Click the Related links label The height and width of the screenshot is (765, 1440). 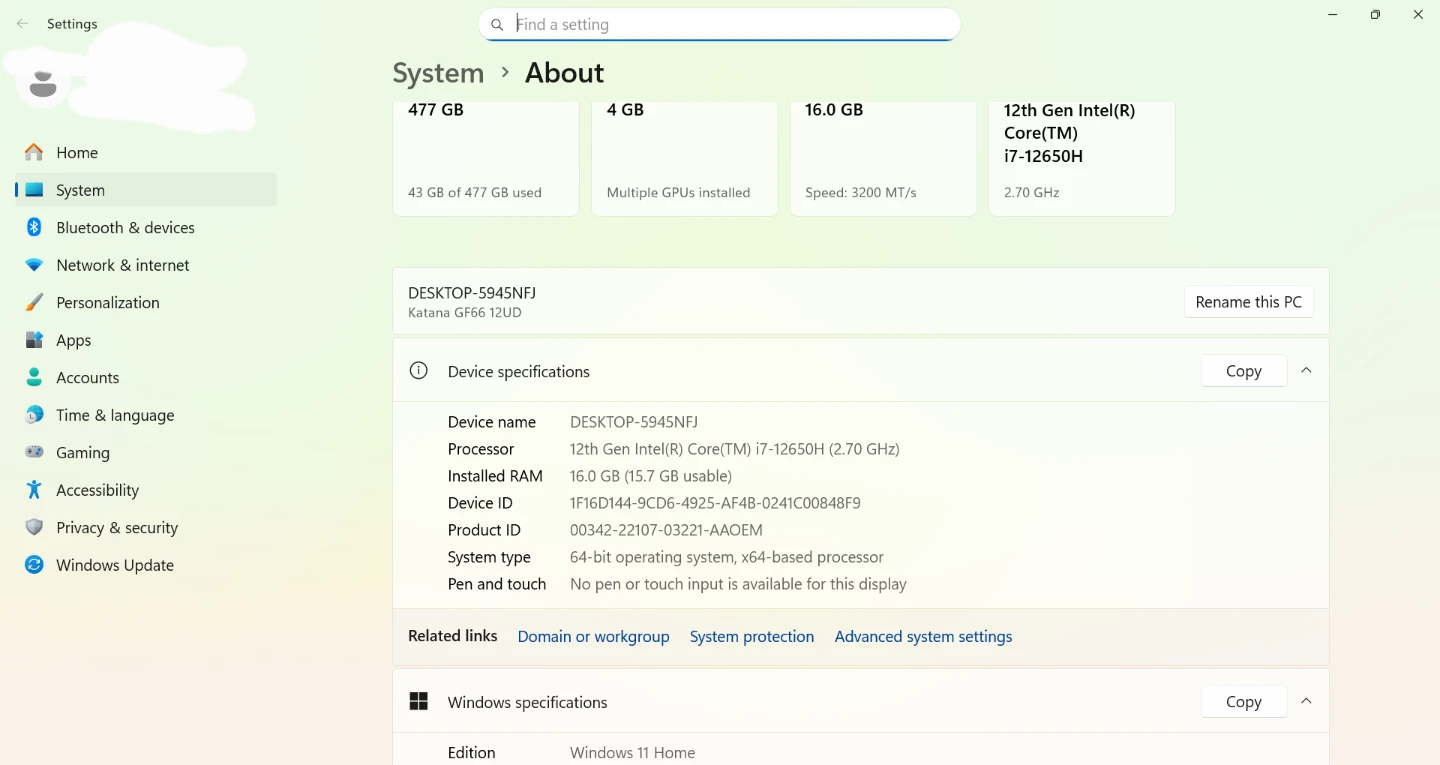click(453, 636)
